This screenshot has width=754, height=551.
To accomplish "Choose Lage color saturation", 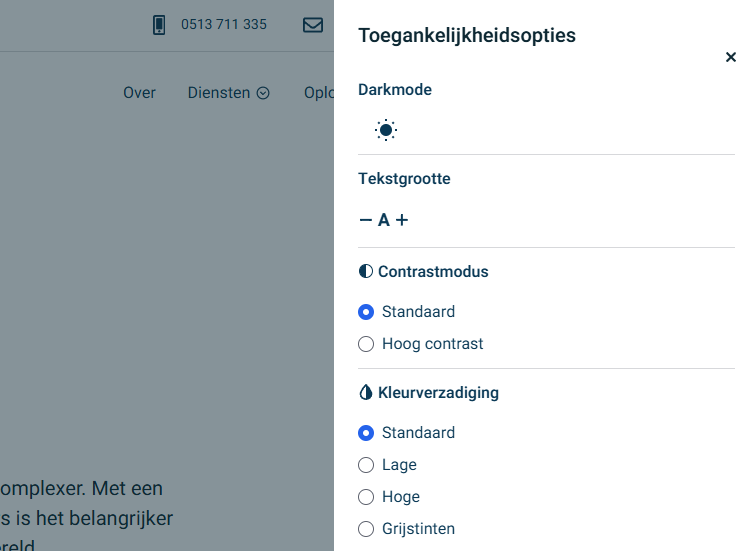I will 366,465.
